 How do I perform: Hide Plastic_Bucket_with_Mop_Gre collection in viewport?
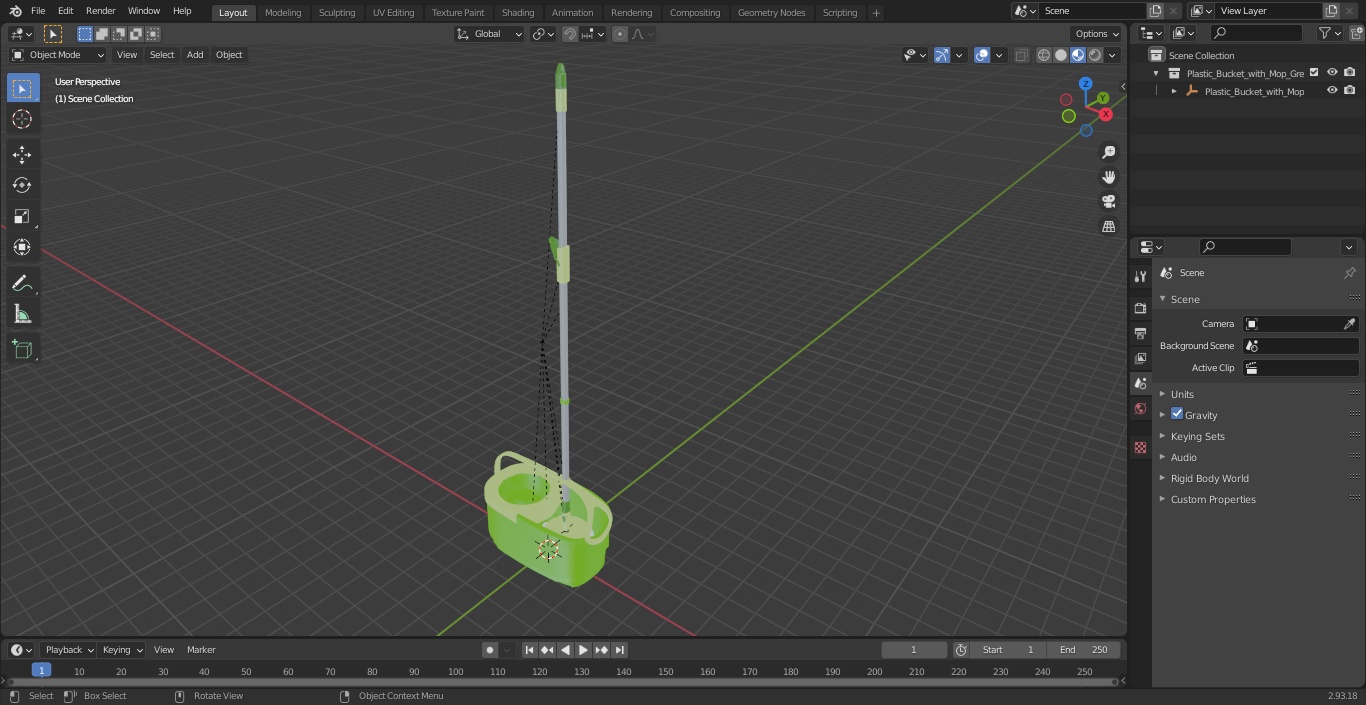pos(1332,72)
